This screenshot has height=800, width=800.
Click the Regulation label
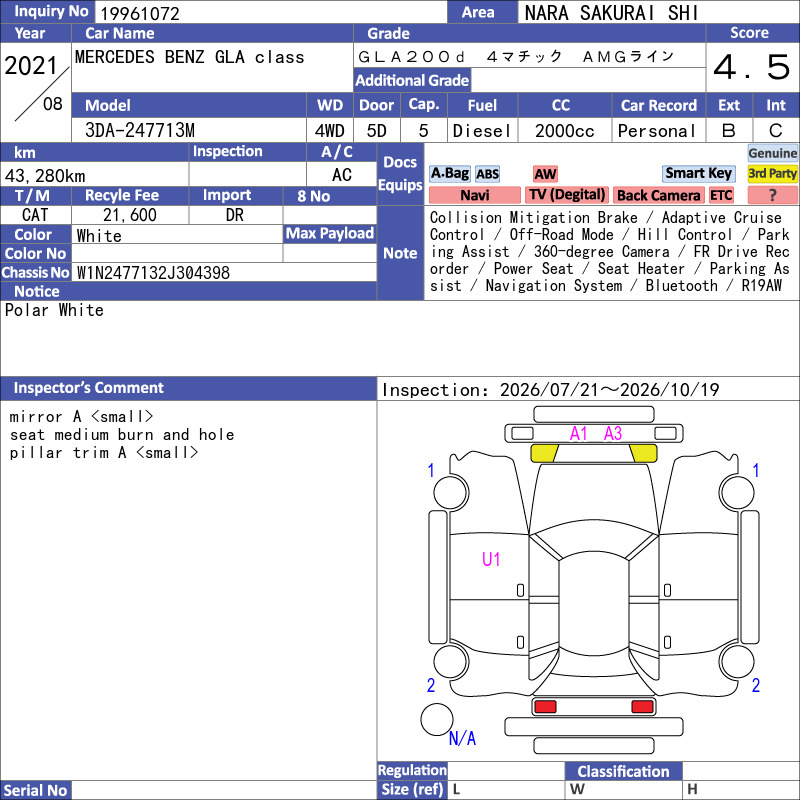pos(412,770)
